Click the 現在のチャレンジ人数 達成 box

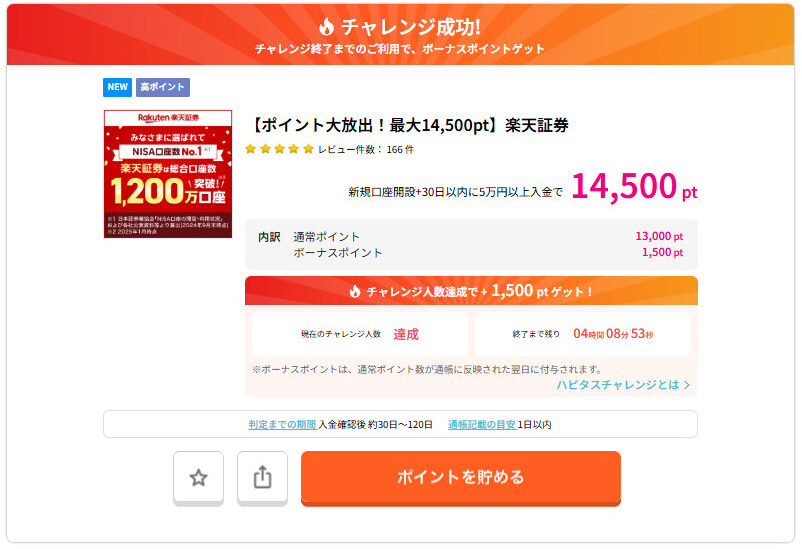[x=360, y=334]
